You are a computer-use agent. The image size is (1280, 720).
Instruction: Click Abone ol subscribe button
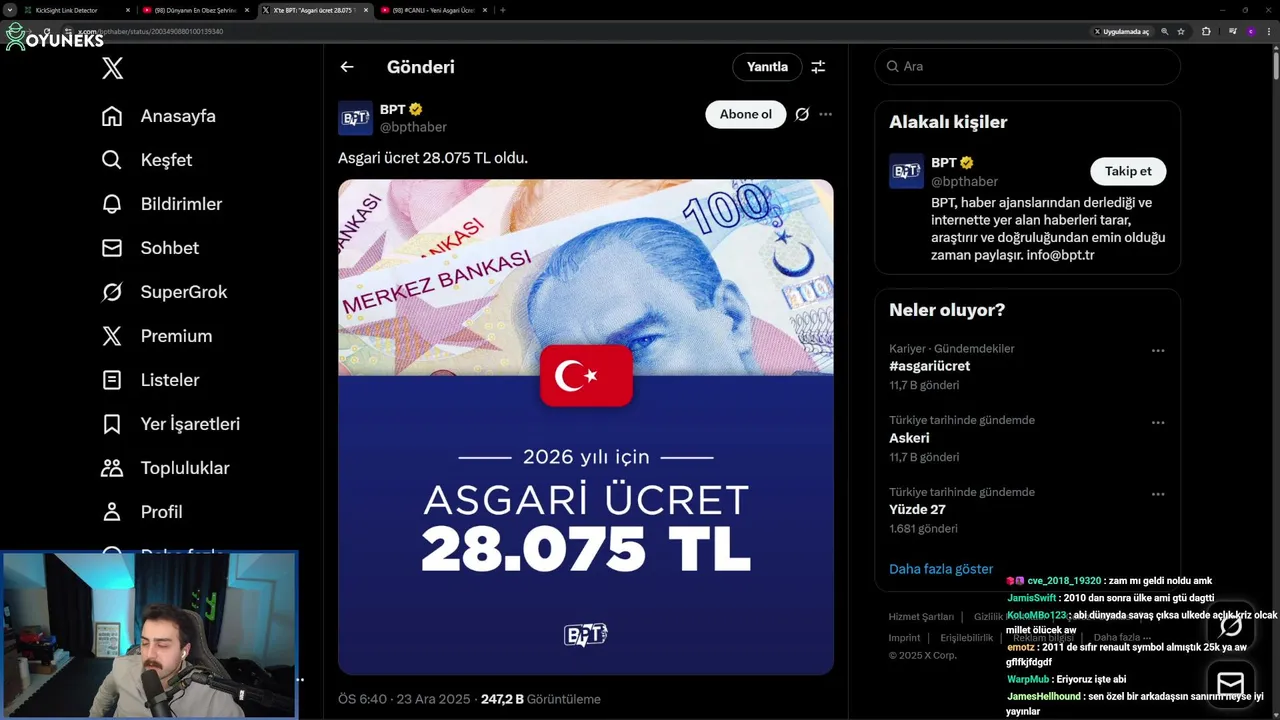point(746,114)
